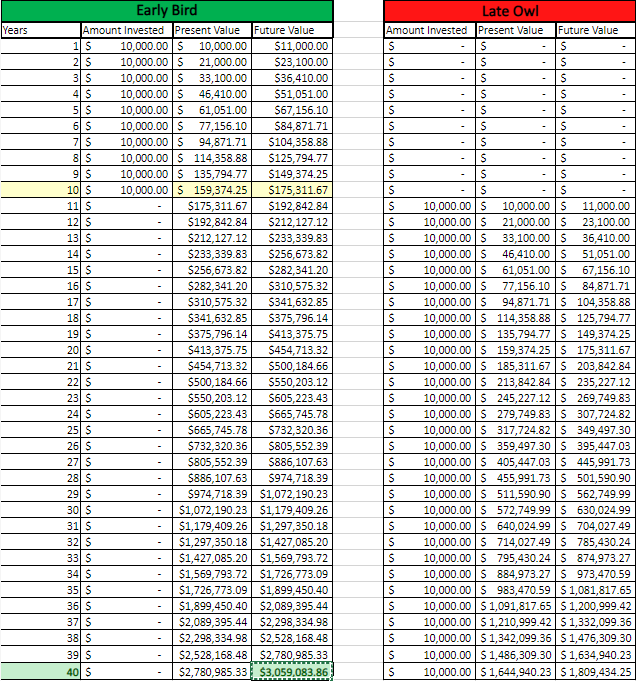Select Early Bird future value $51,051.00
The height and width of the screenshot is (681, 636).
tap(292, 94)
